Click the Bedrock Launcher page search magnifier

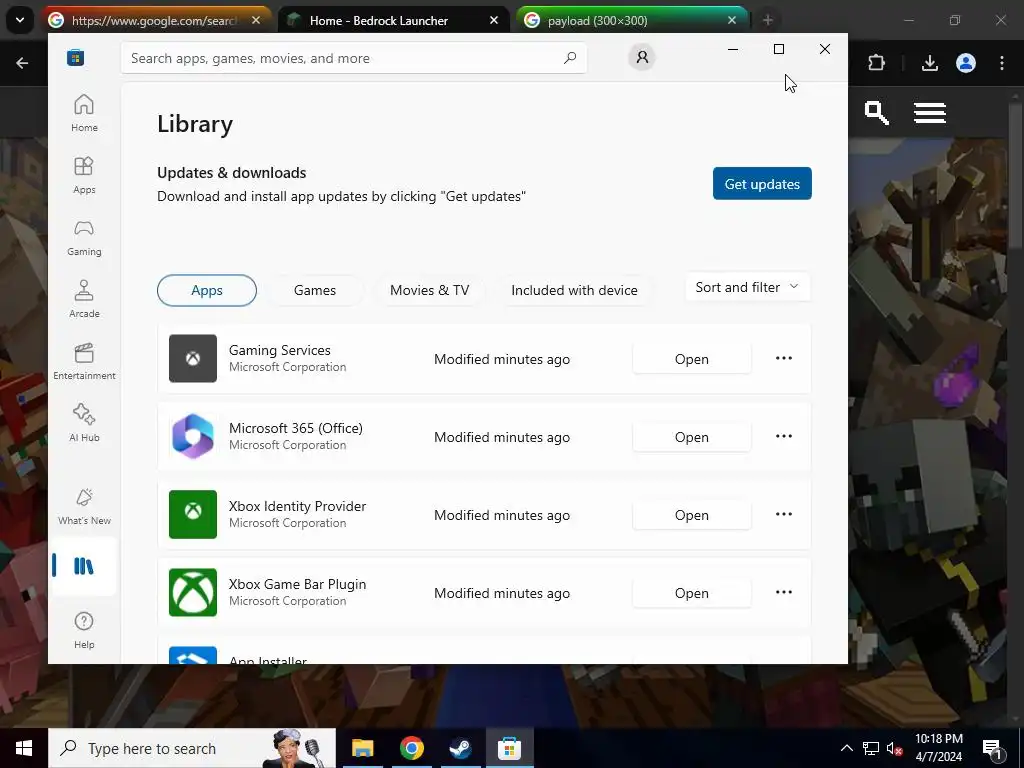[x=876, y=112]
